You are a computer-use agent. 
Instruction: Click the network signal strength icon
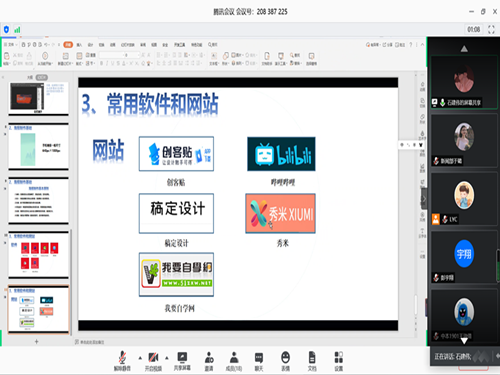pos(17,30)
